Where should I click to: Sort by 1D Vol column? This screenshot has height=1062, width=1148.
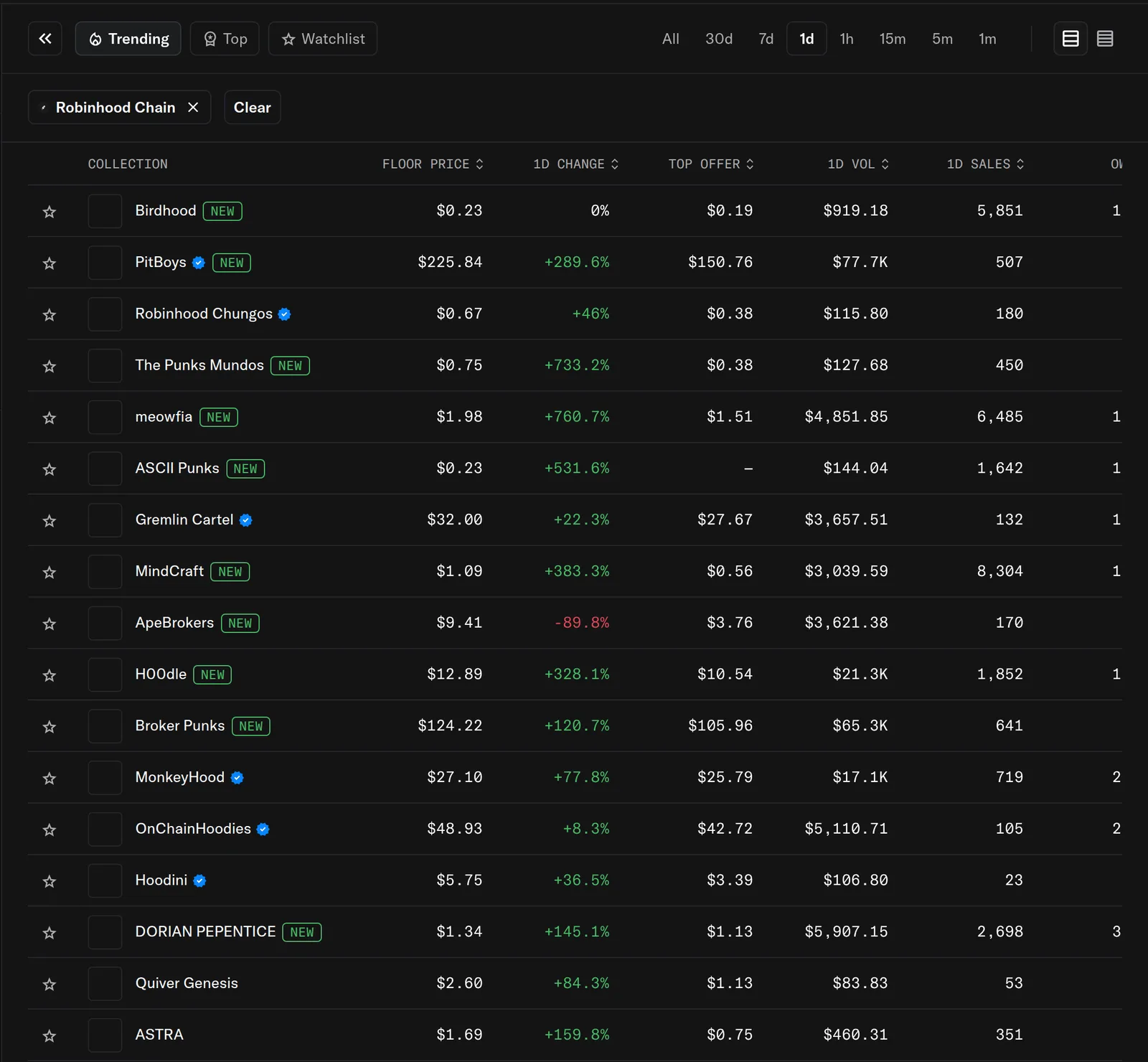click(858, 164)
